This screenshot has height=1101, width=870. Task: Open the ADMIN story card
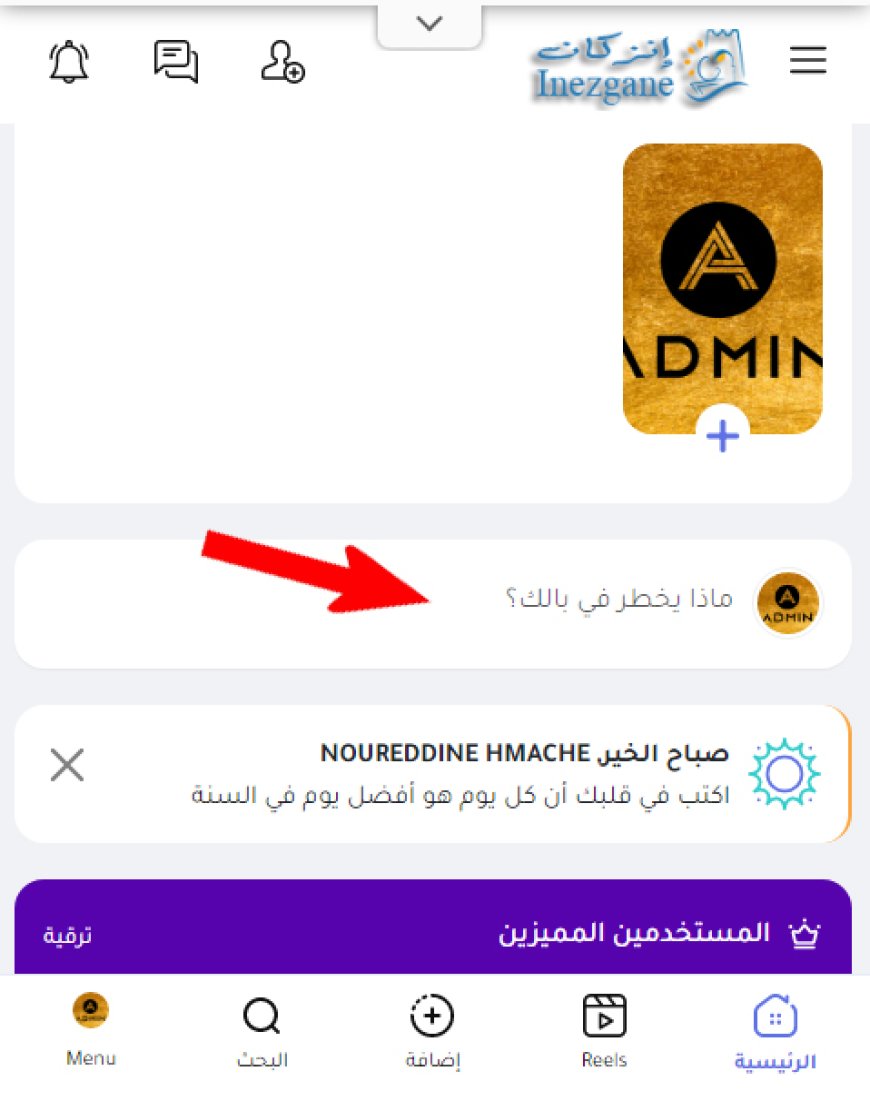[723, 289]
